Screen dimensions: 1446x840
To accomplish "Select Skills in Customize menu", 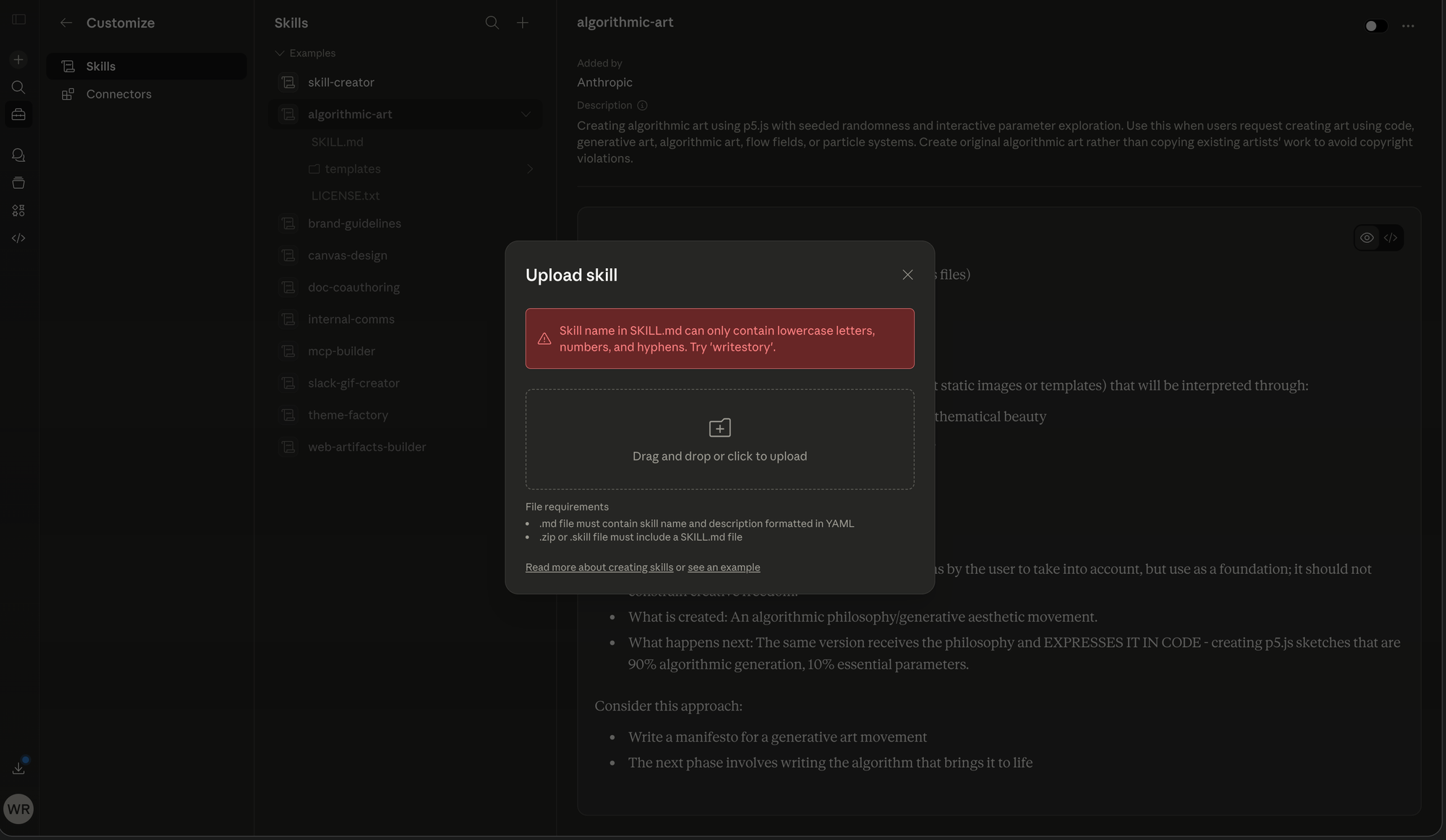I will (100, 67).
